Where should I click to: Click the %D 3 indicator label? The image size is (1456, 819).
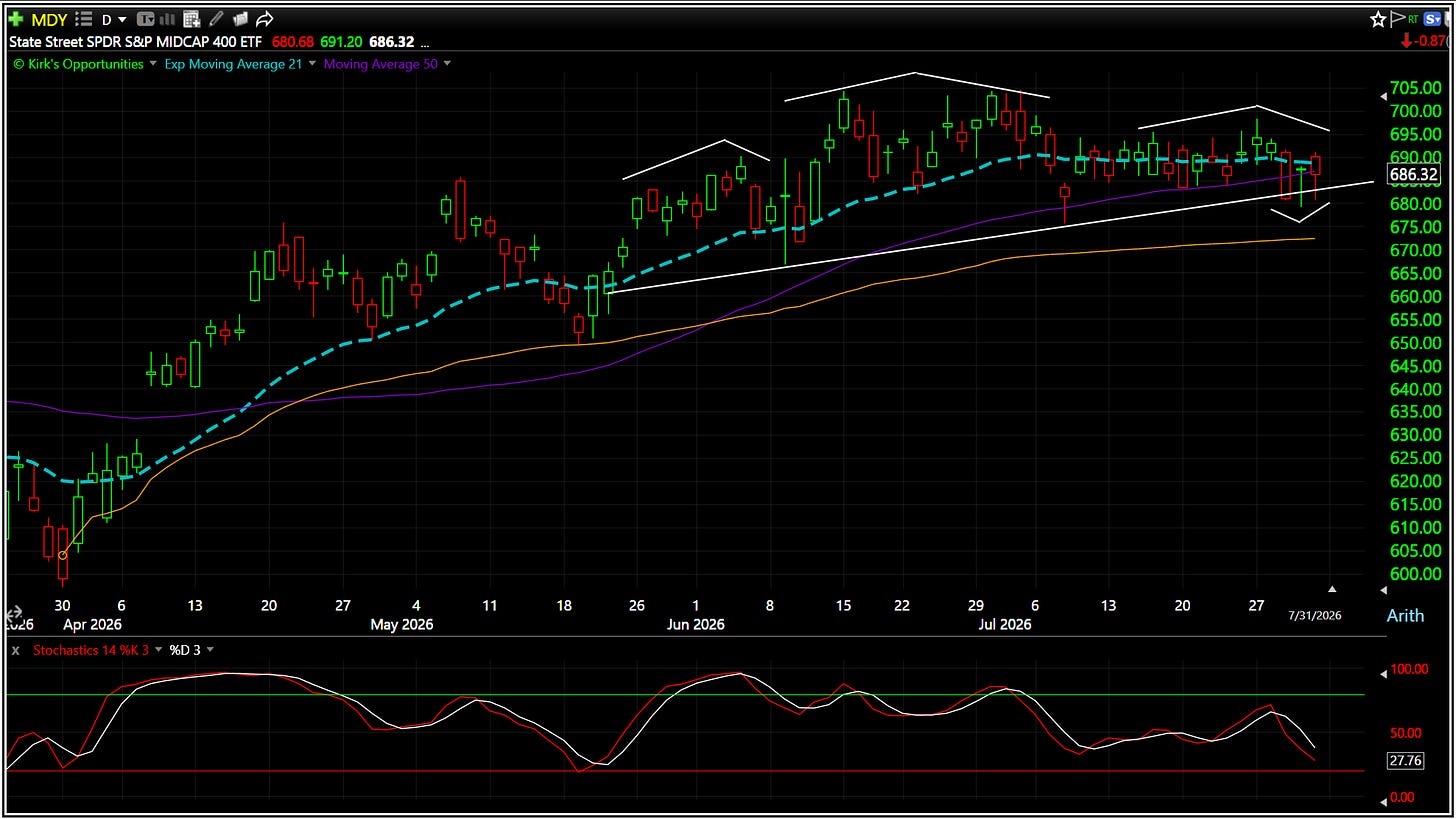(184, 650)
